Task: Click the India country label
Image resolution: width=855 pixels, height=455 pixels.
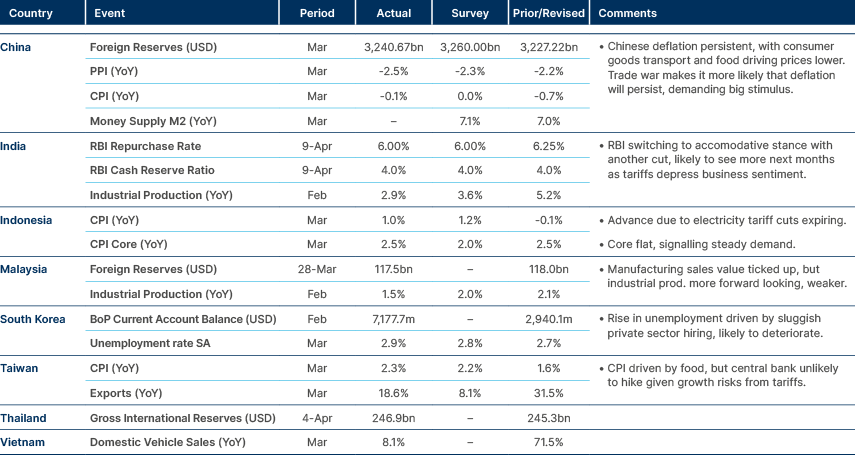Action: coord(14,146)
